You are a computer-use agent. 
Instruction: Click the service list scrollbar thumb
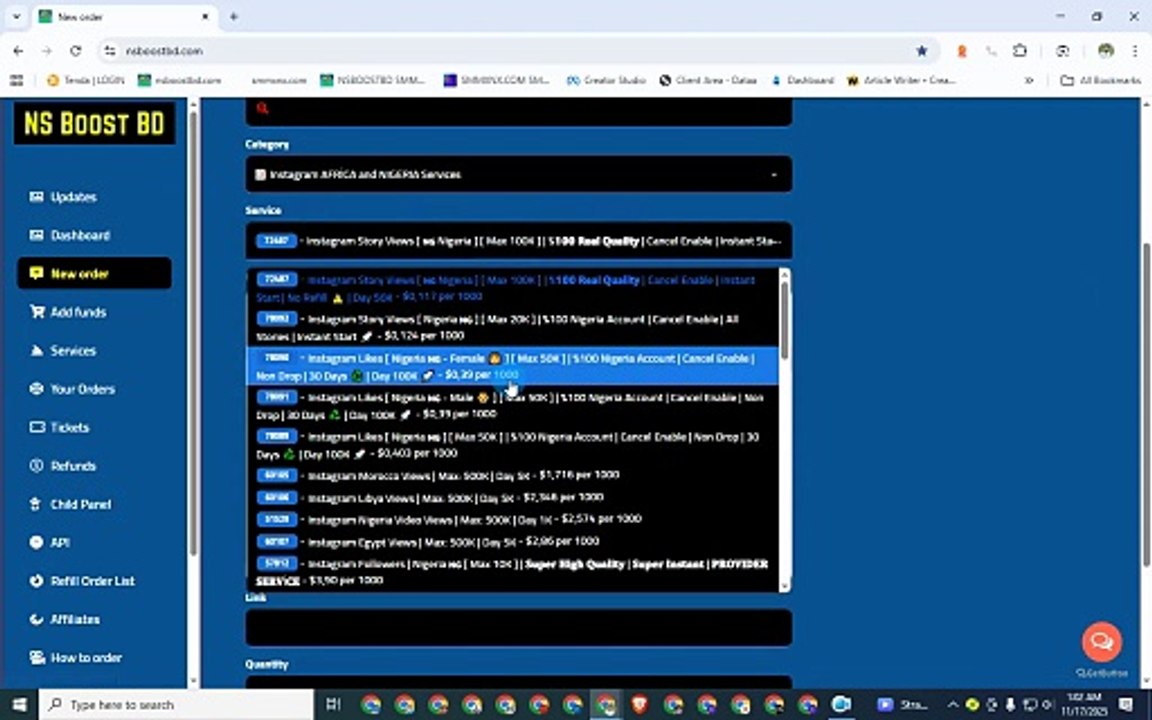coord(784,320)
